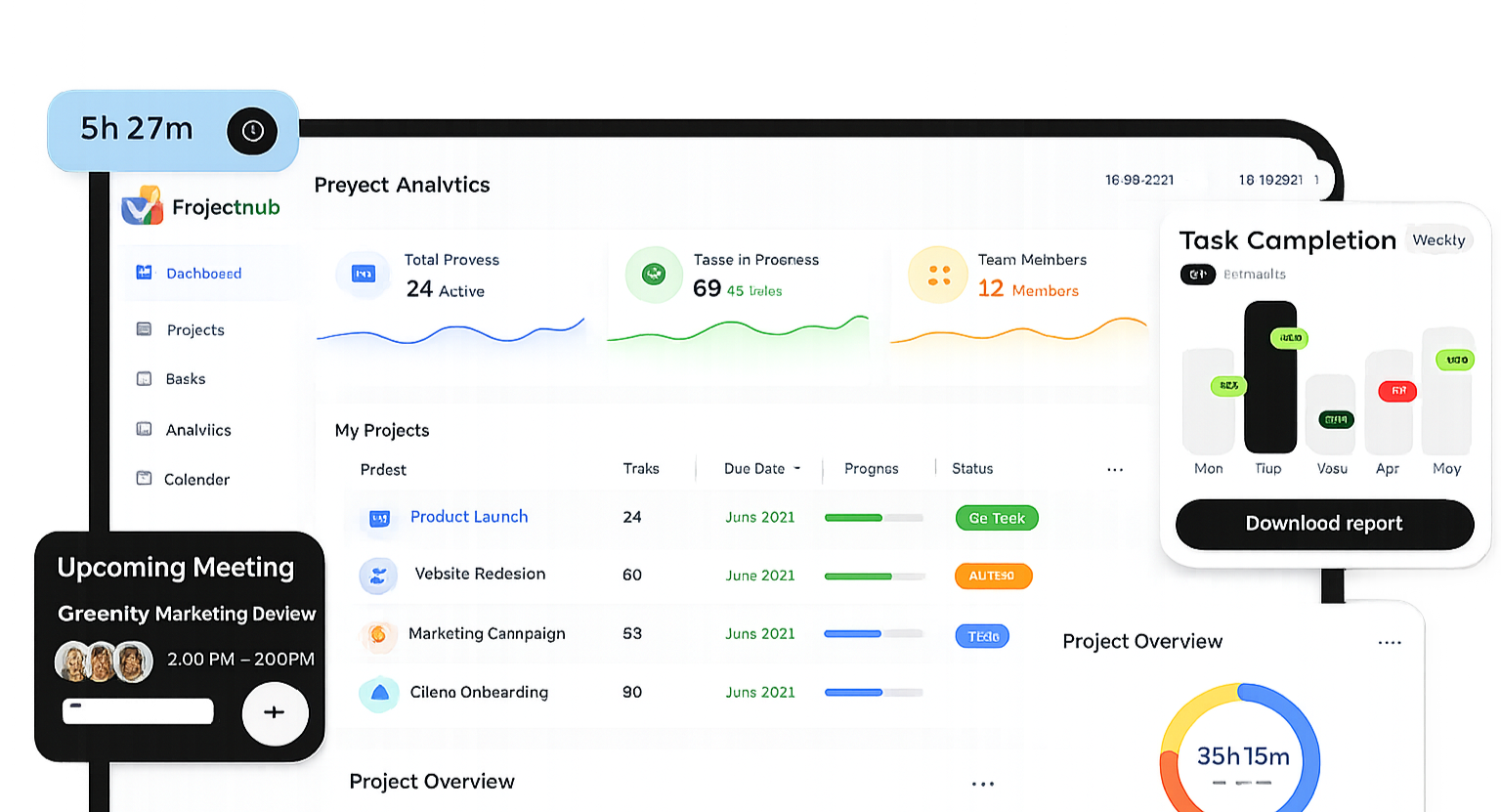Click the white input field in Upcoming Meeting
This screenshot has width=1501, height=812.
[x=138, y=711]
